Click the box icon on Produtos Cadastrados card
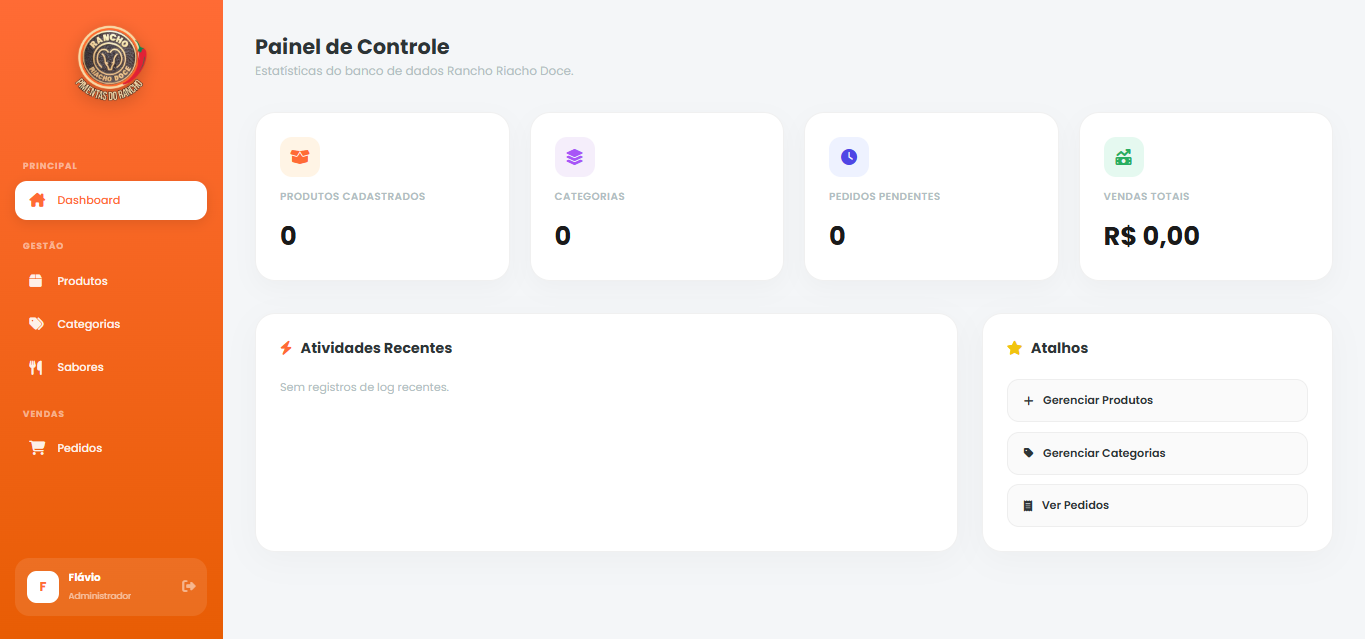The width and height of the screenshot is (1365, 639). pos(300,157)
